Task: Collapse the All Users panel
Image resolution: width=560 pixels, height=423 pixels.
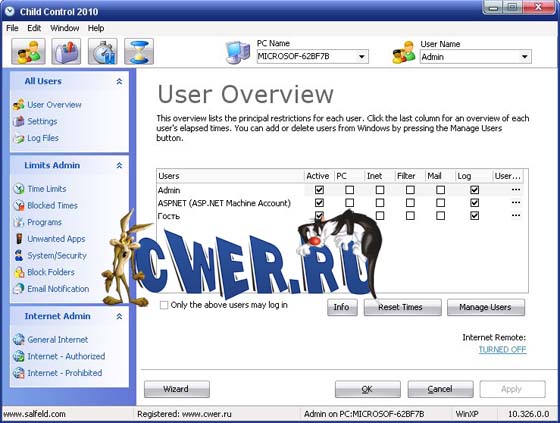Action: [x=119, y=81]
